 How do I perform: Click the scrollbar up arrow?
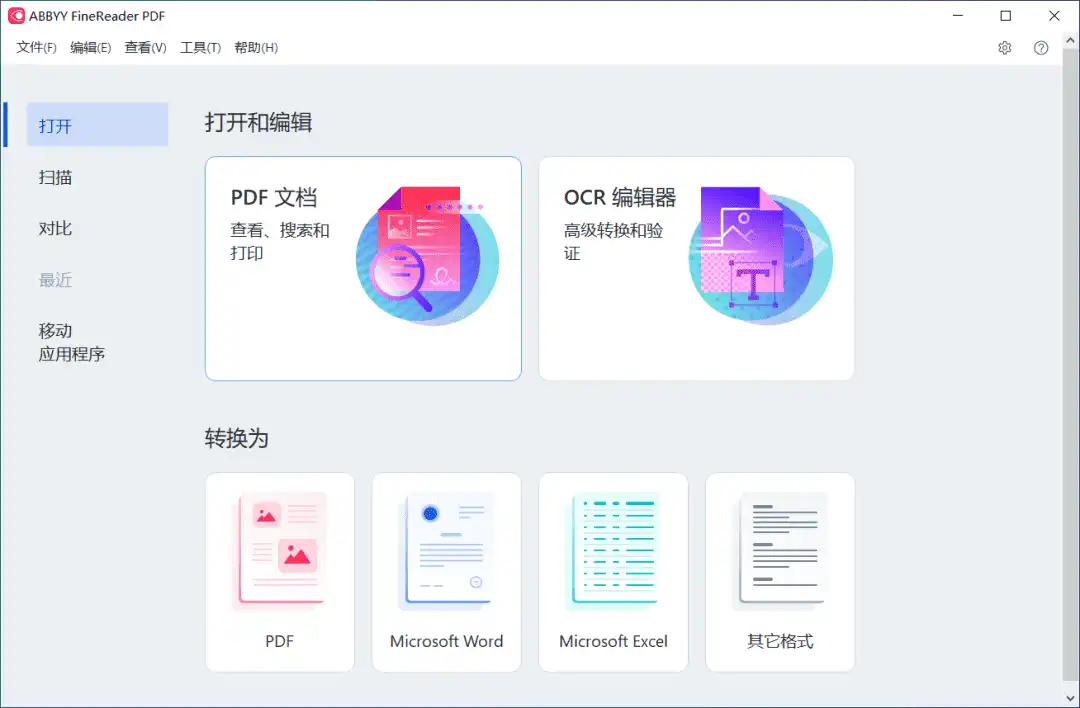pos(1070,41)
